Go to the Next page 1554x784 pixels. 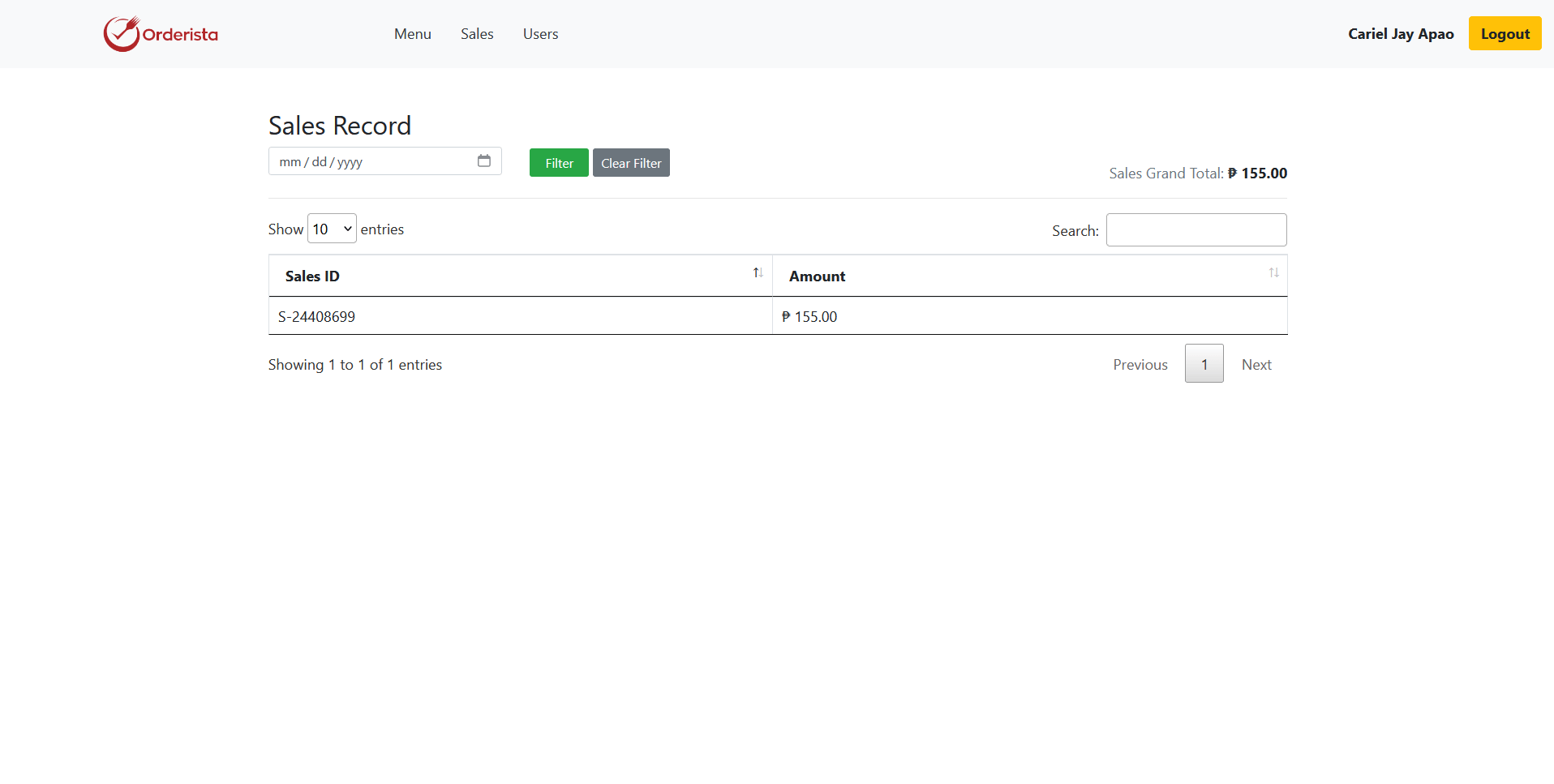pos(1256,364)
